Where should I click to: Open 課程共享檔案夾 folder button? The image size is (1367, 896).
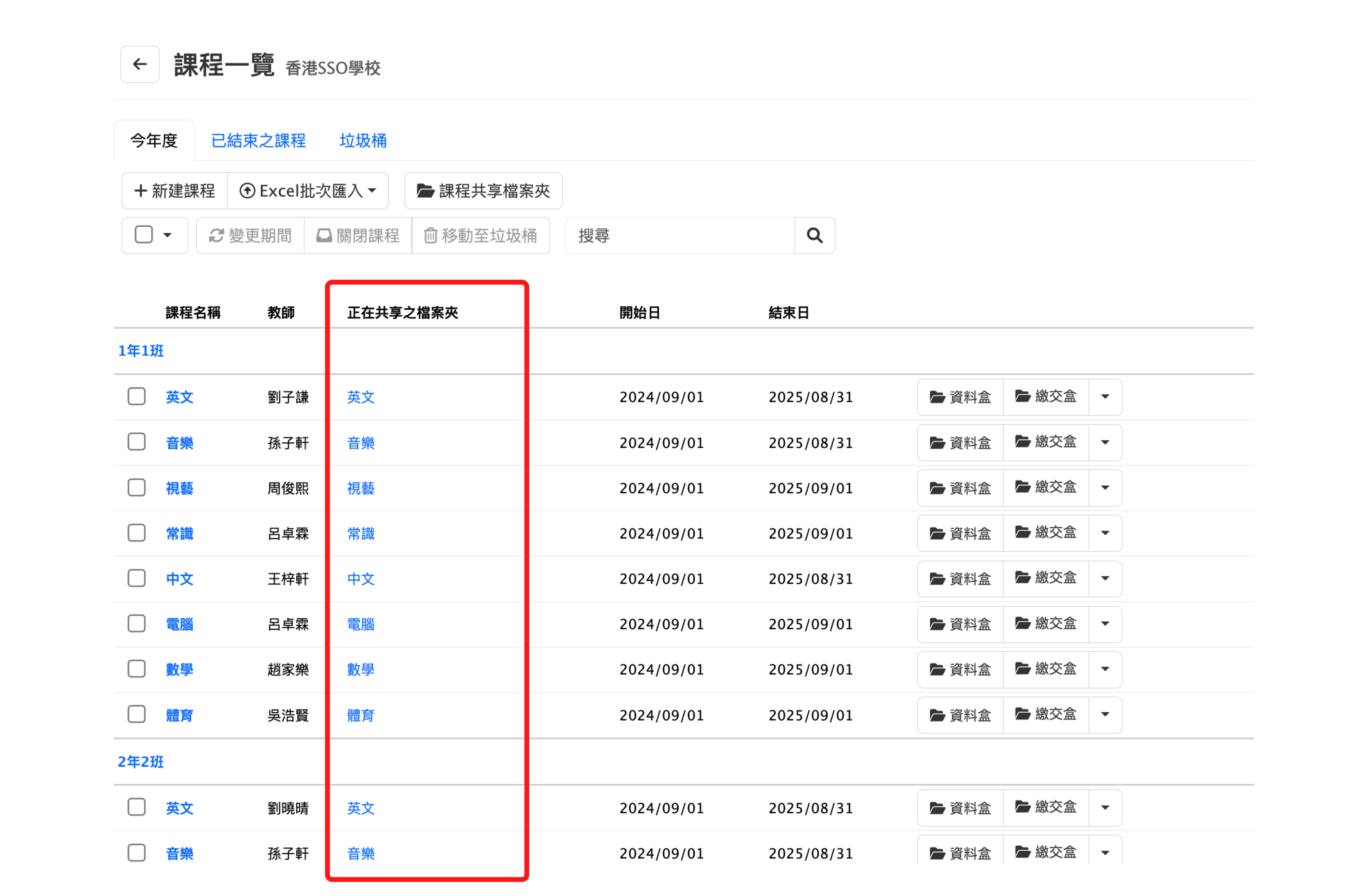click(x=483, y=191)
